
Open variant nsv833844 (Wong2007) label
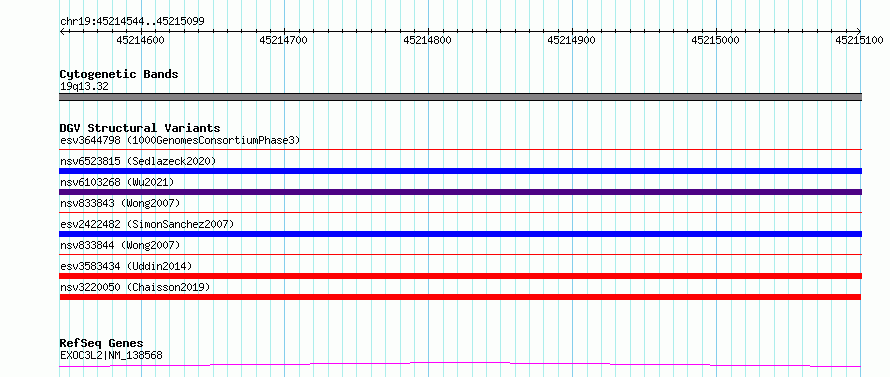[x=120, y=245]
